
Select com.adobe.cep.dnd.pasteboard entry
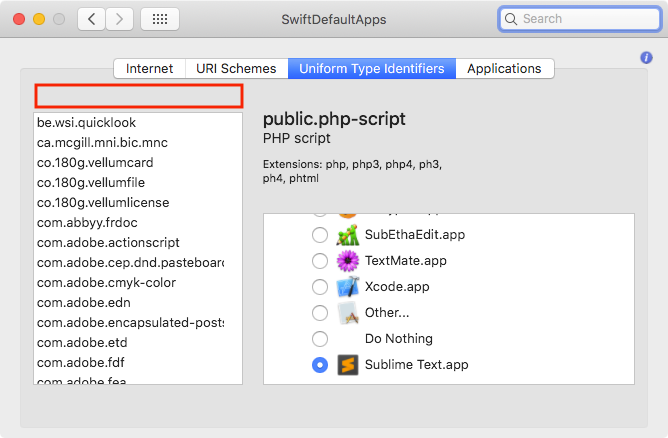(138, 263)
